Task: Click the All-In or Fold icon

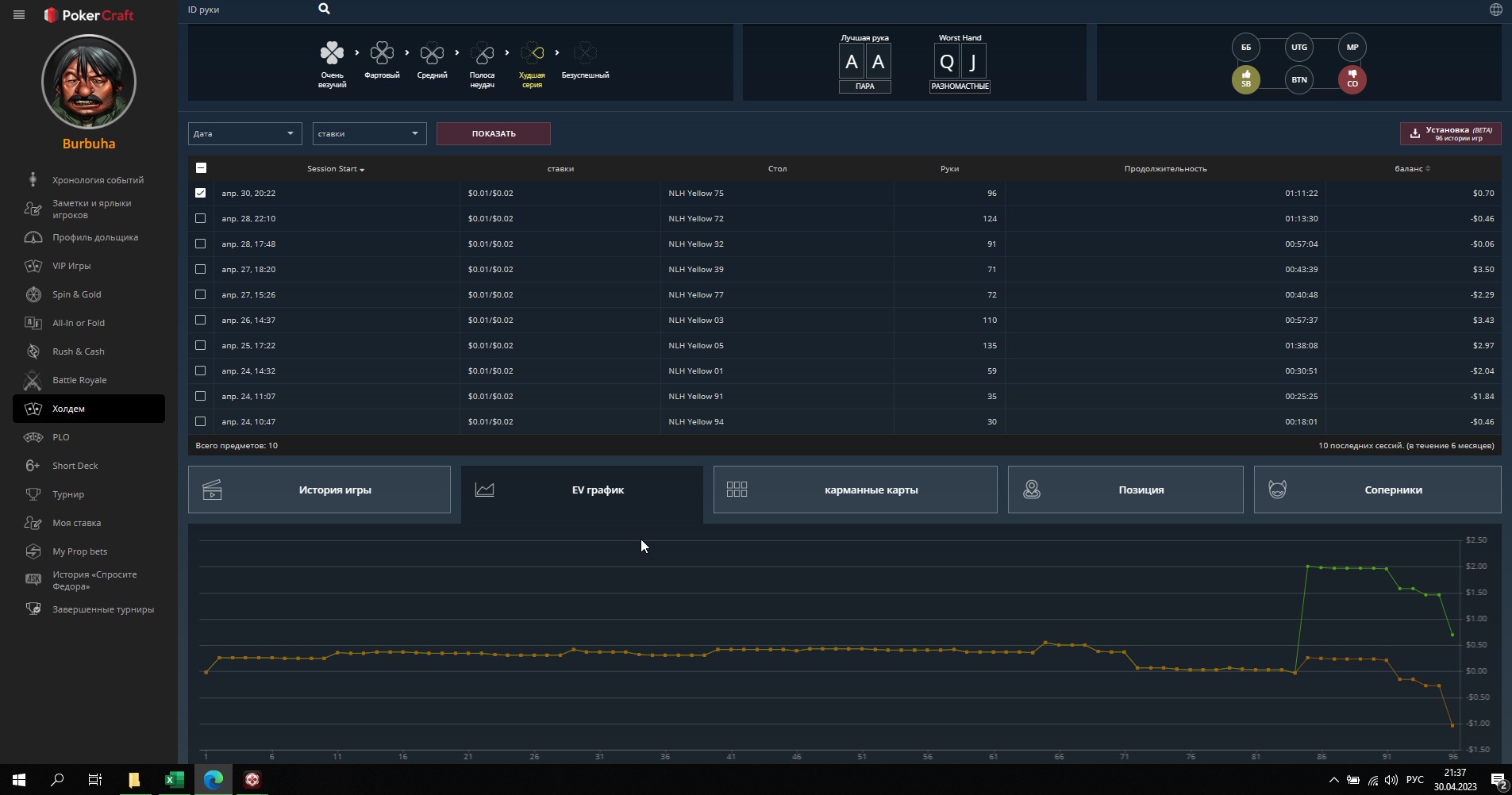Action: [33, 323]
